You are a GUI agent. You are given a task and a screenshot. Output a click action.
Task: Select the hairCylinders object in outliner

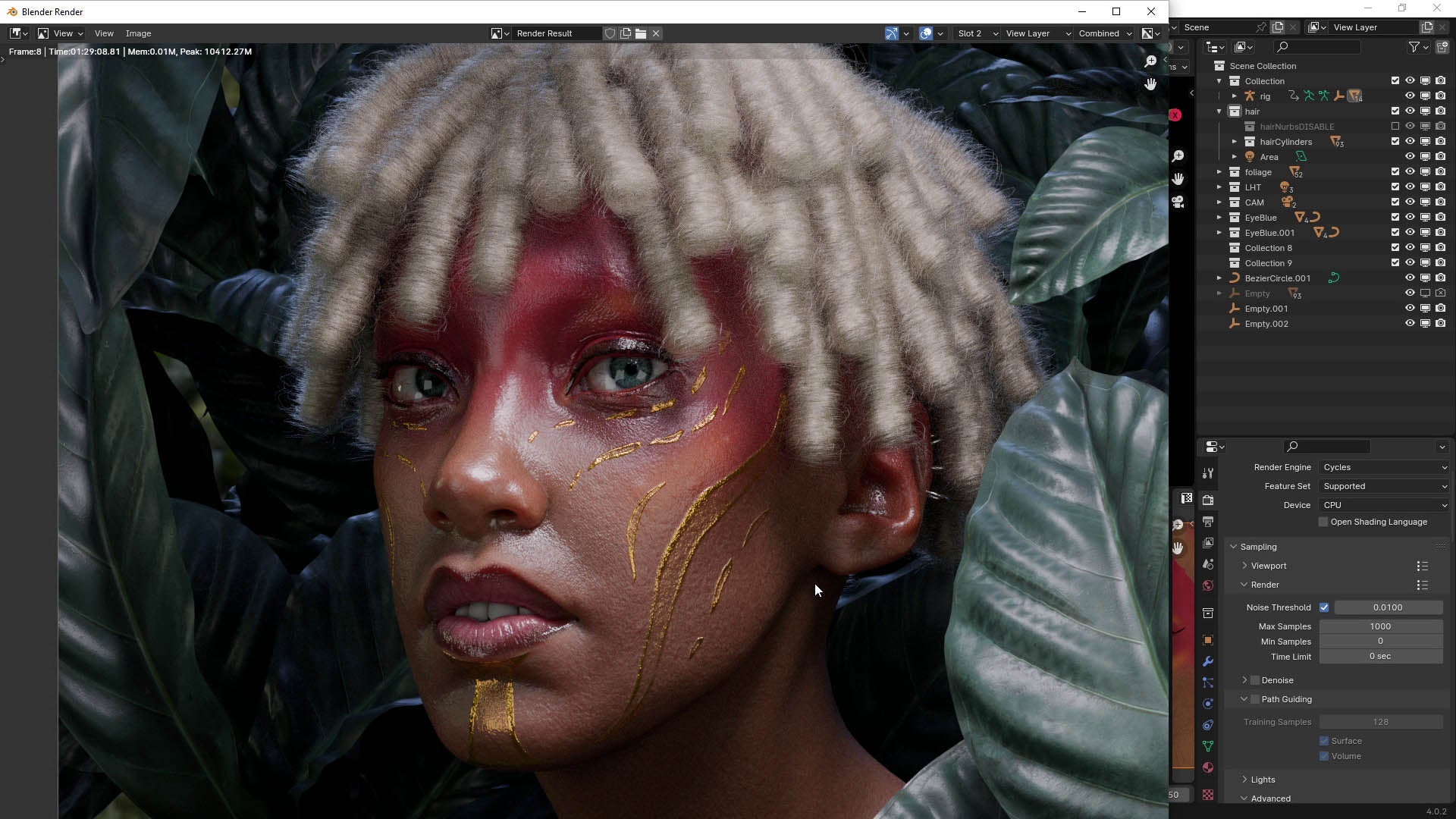tap(1285, 142)
